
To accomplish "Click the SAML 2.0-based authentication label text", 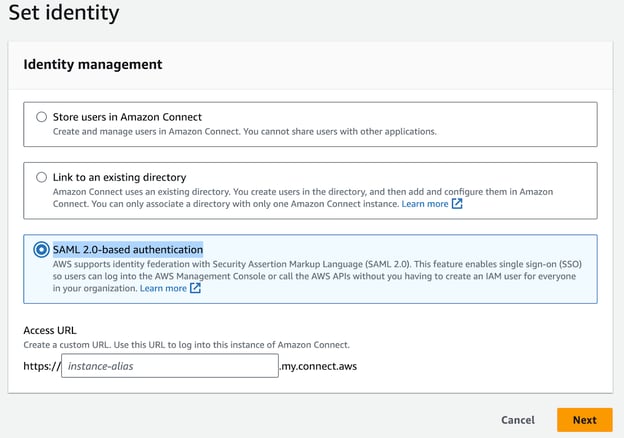I will pyautogui.click(x=128, y=250).
